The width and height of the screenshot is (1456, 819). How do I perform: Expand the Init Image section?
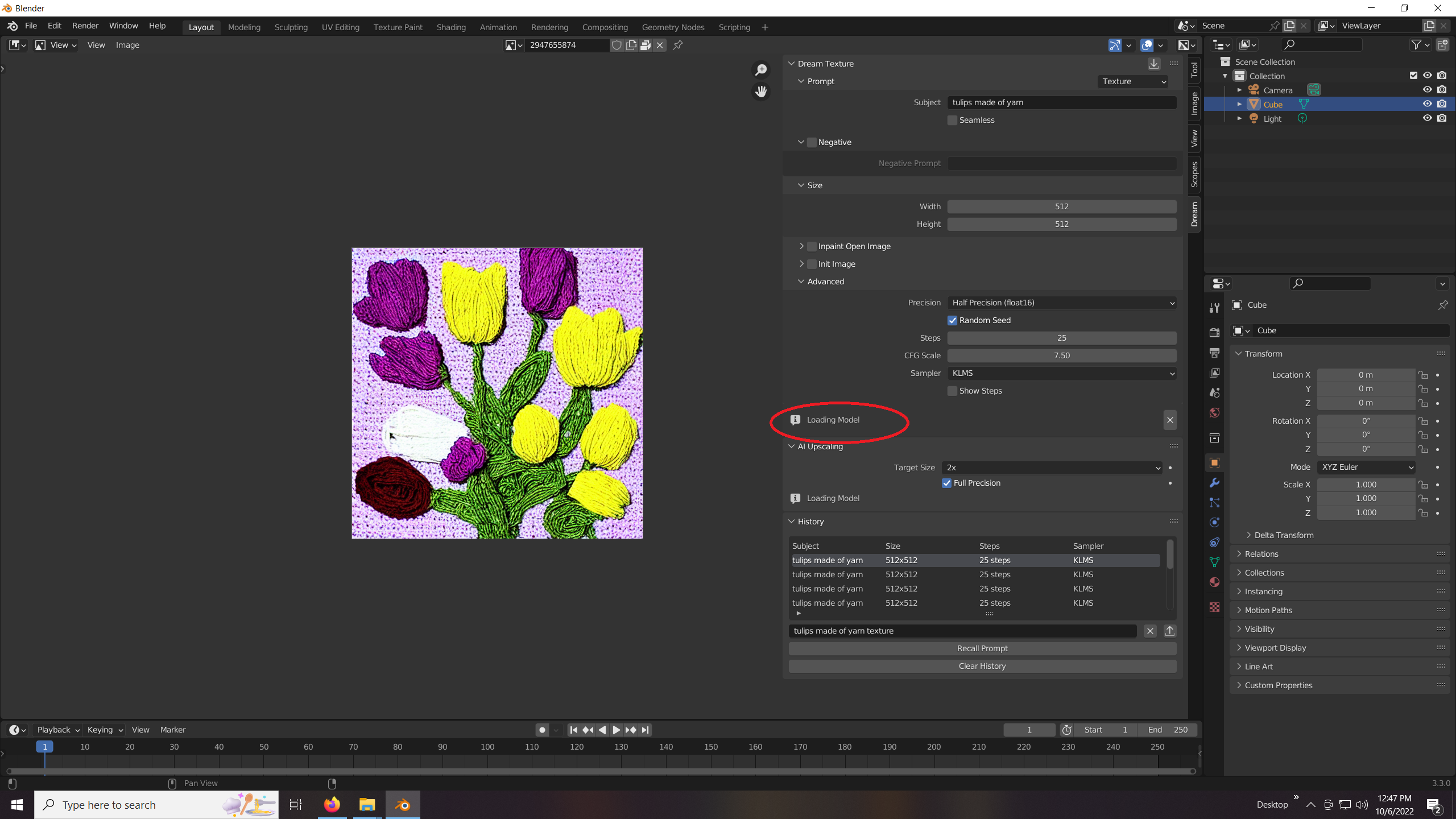point(801,264)
